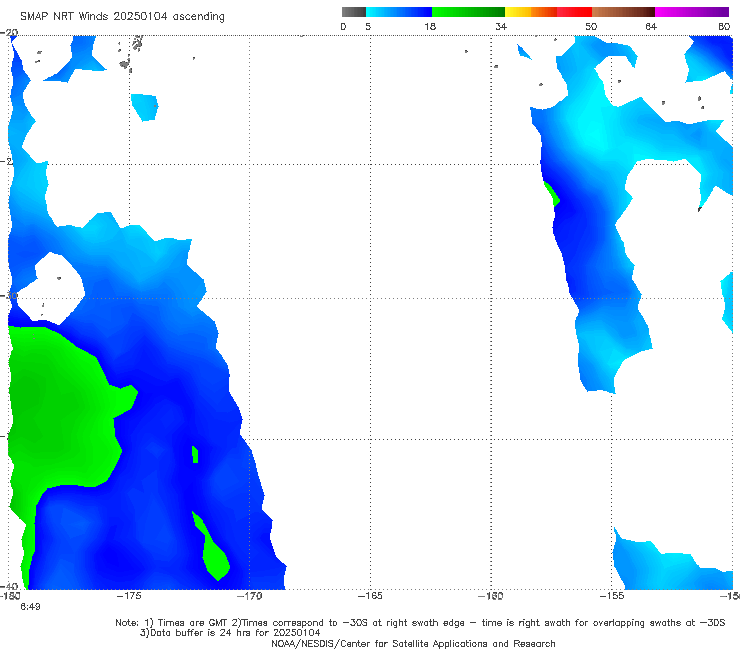The image size is (740, 650).
Task: Click the longitude label '-170'
Action: (x=249, y=596)
